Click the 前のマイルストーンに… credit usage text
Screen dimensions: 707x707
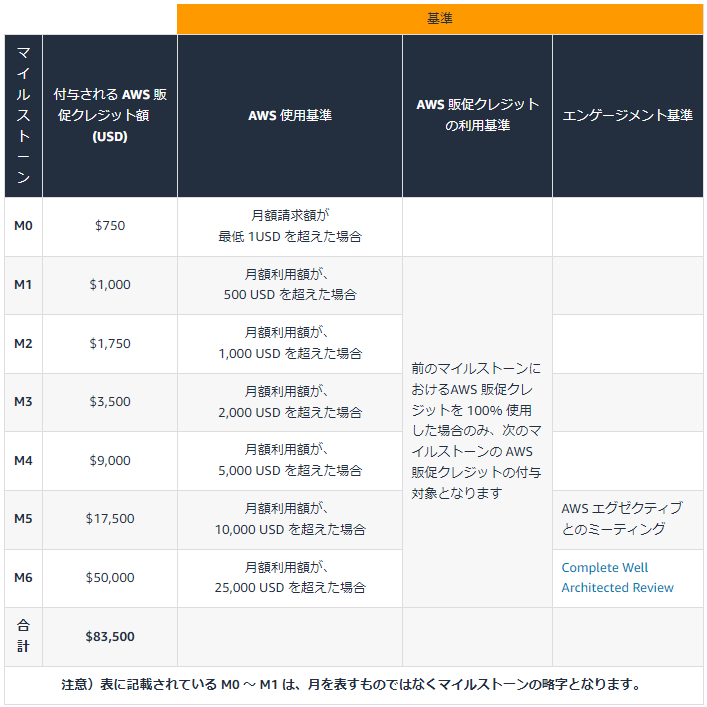476,431
